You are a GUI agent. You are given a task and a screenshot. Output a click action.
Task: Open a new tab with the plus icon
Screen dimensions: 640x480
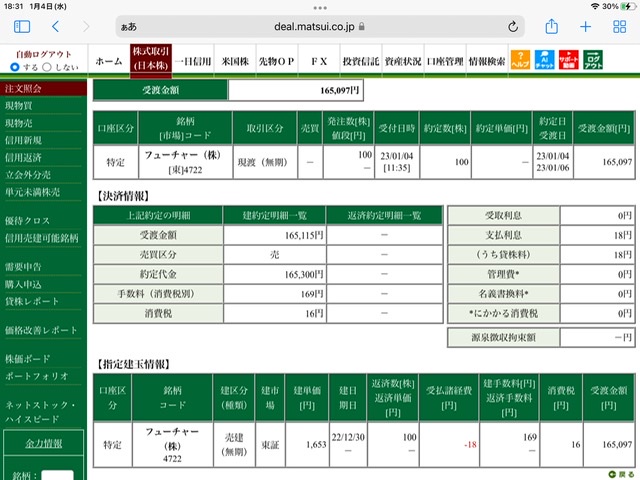pyautogui.click(x=585, y=27)
